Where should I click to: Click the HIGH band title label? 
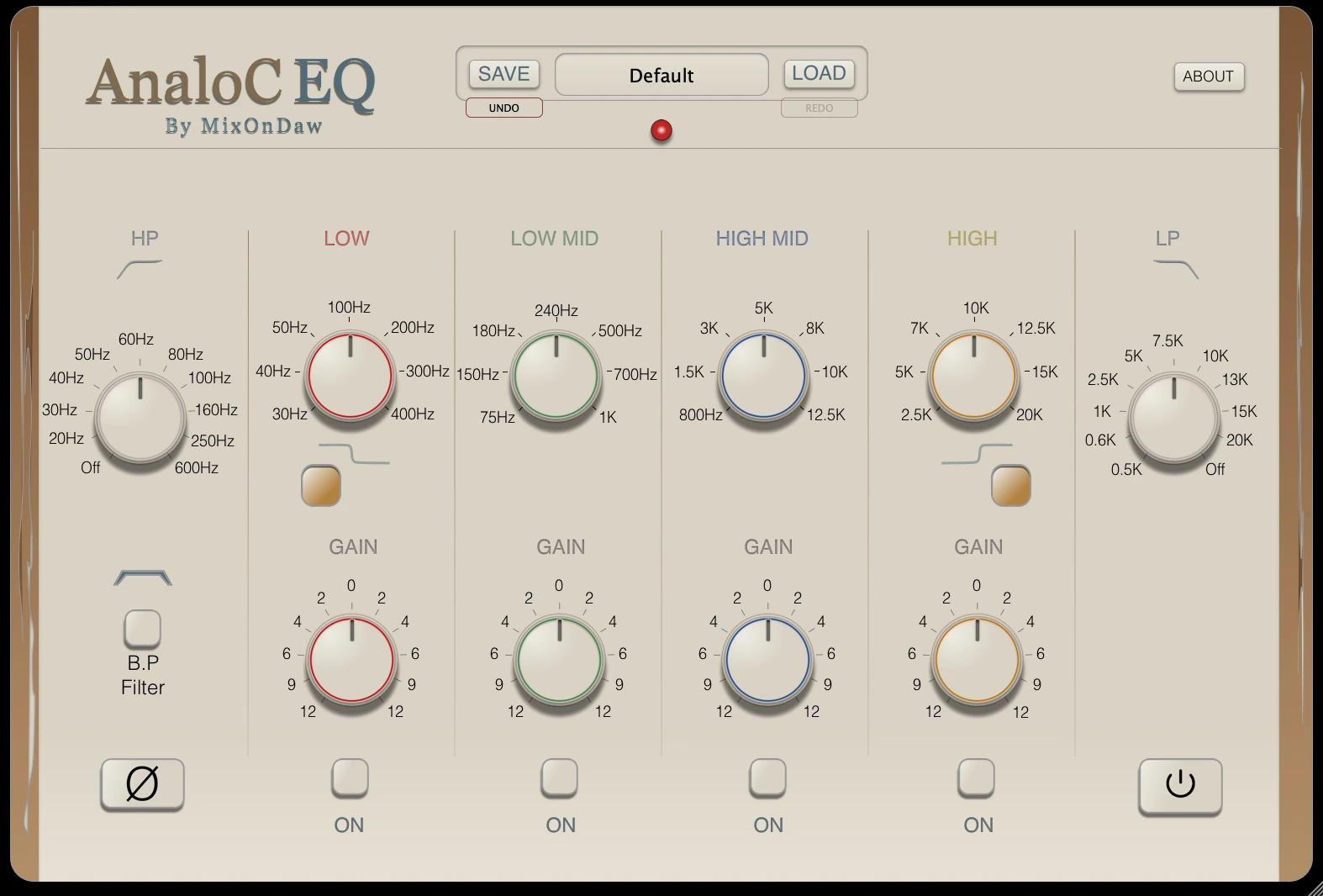click(972, 238)
